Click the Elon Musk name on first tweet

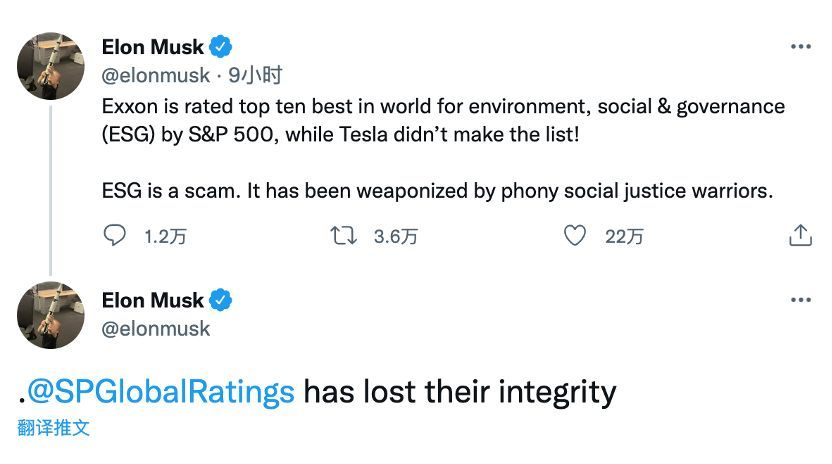click(x=152, y=47)
